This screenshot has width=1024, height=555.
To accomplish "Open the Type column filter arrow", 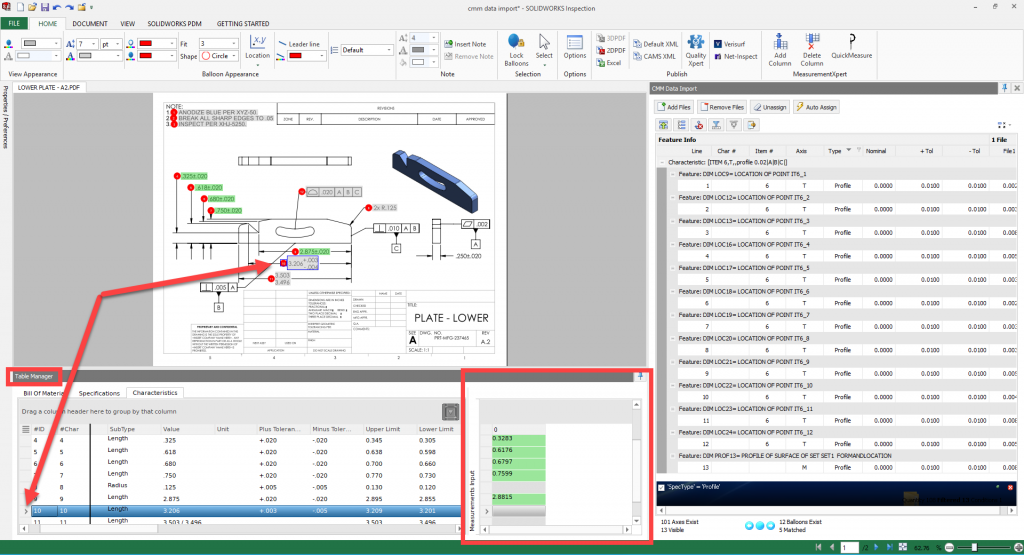I will pyautogui.click(x=849, y=150).
